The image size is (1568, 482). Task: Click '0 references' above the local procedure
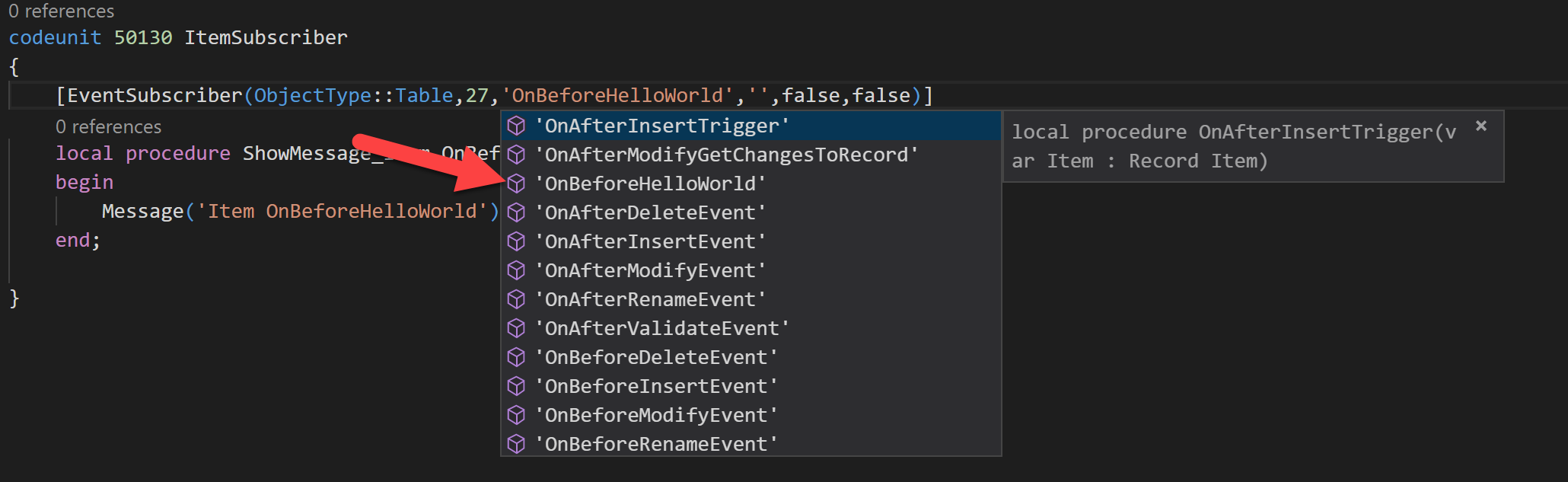[x=108, y=126]
